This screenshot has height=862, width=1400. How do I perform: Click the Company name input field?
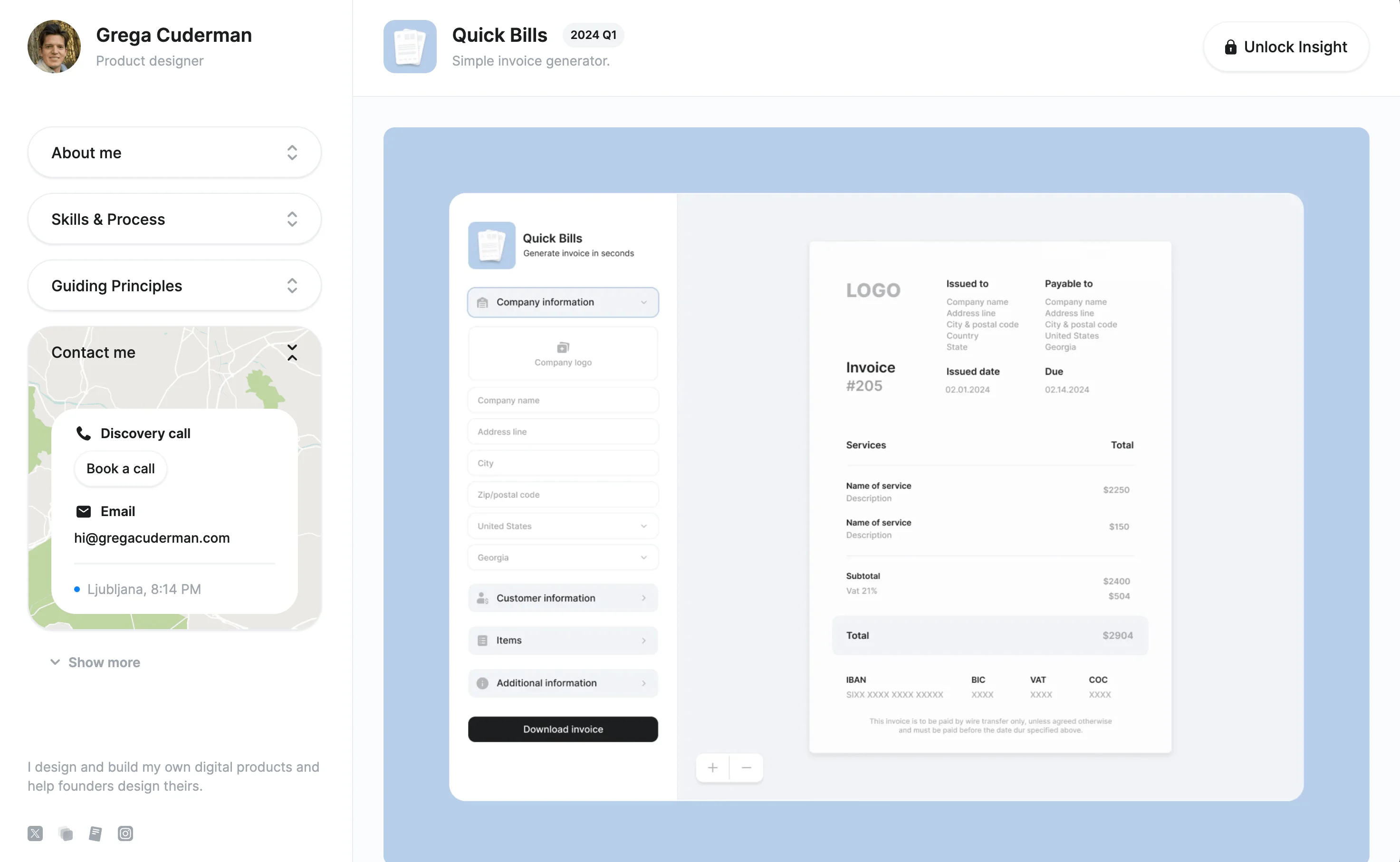[563, 399]
